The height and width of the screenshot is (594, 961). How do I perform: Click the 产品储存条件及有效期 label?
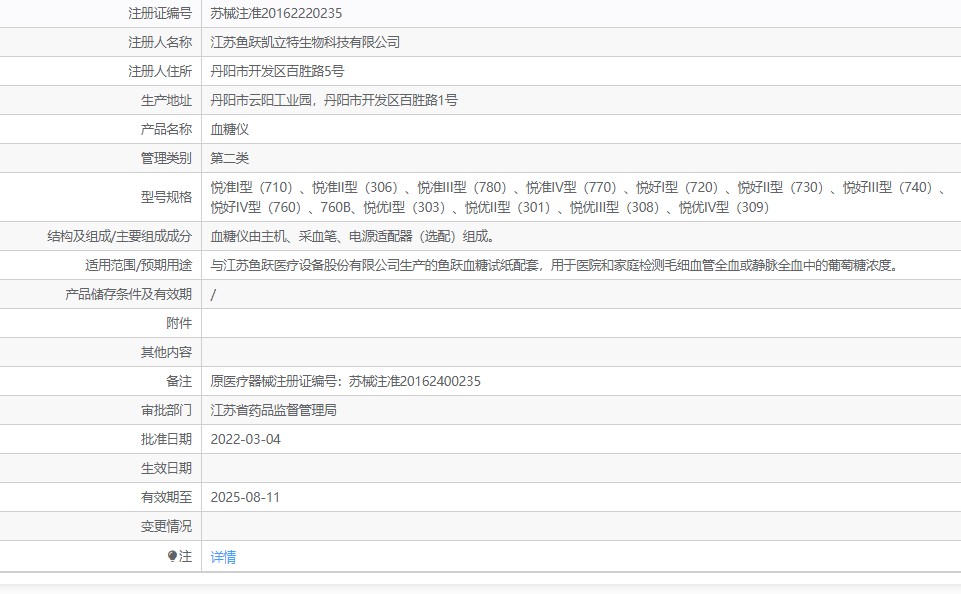tap(129, 294)
